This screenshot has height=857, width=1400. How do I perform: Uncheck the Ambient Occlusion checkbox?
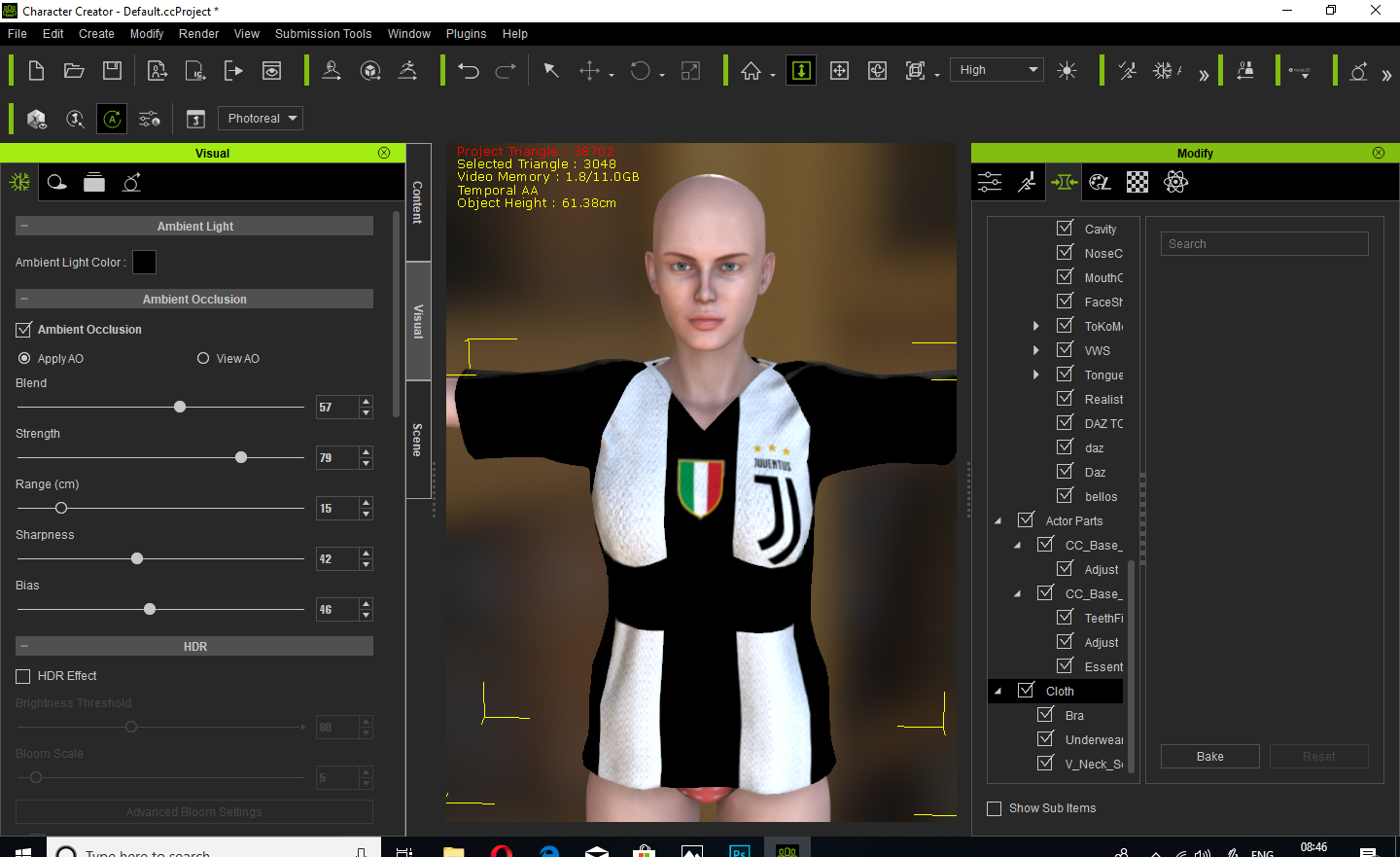point(23,330)
